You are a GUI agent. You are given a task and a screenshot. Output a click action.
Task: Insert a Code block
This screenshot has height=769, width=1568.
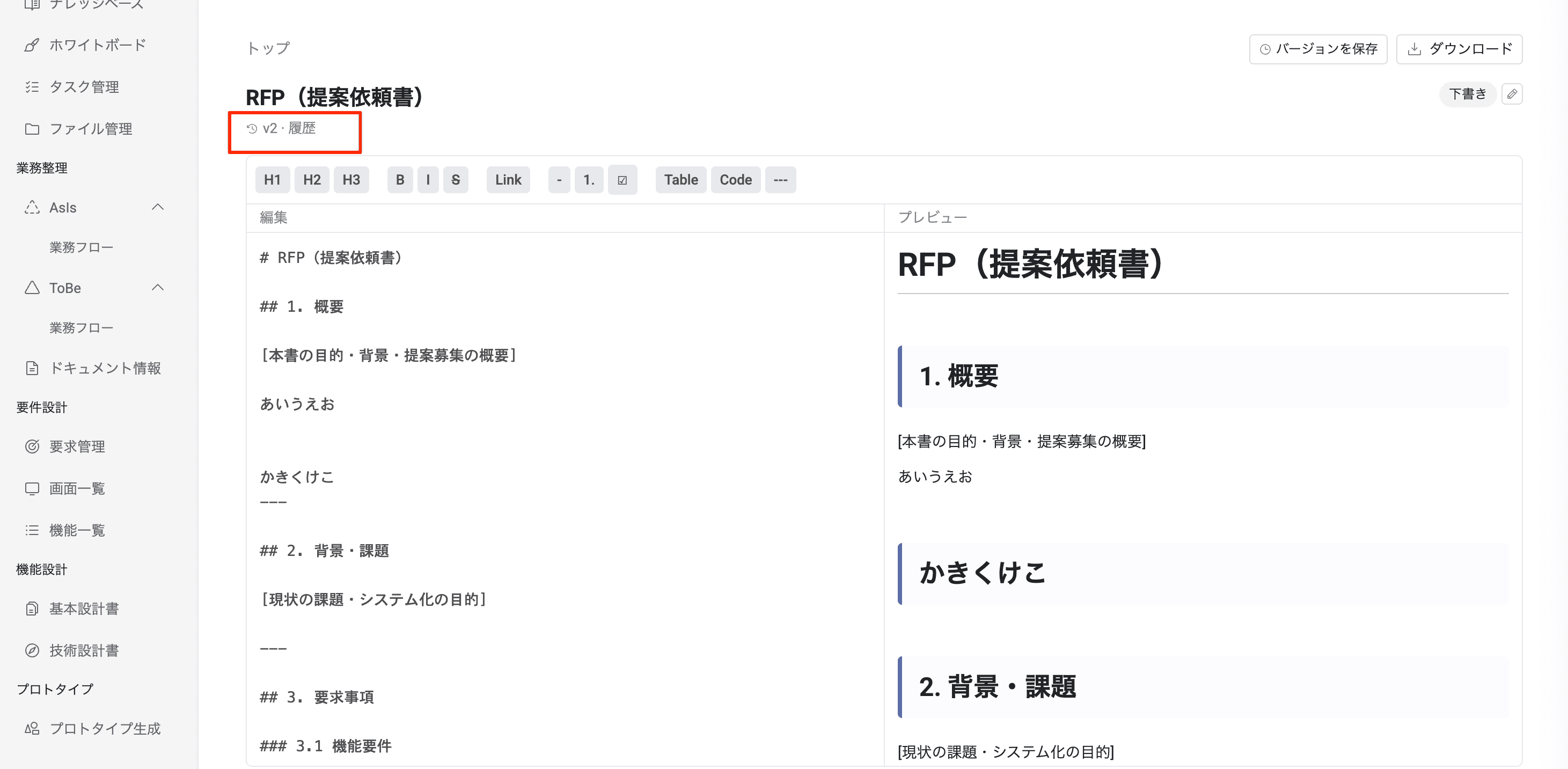[735, 180]
